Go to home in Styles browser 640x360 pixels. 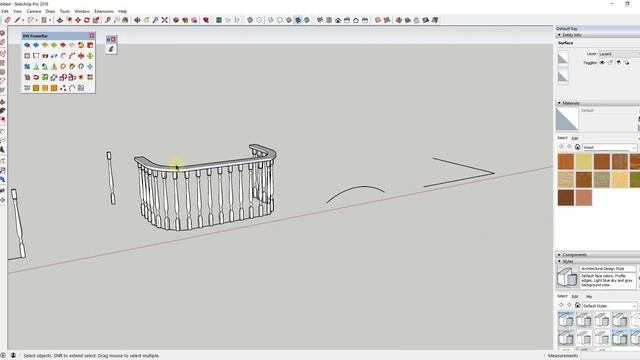tap(577, 305)
